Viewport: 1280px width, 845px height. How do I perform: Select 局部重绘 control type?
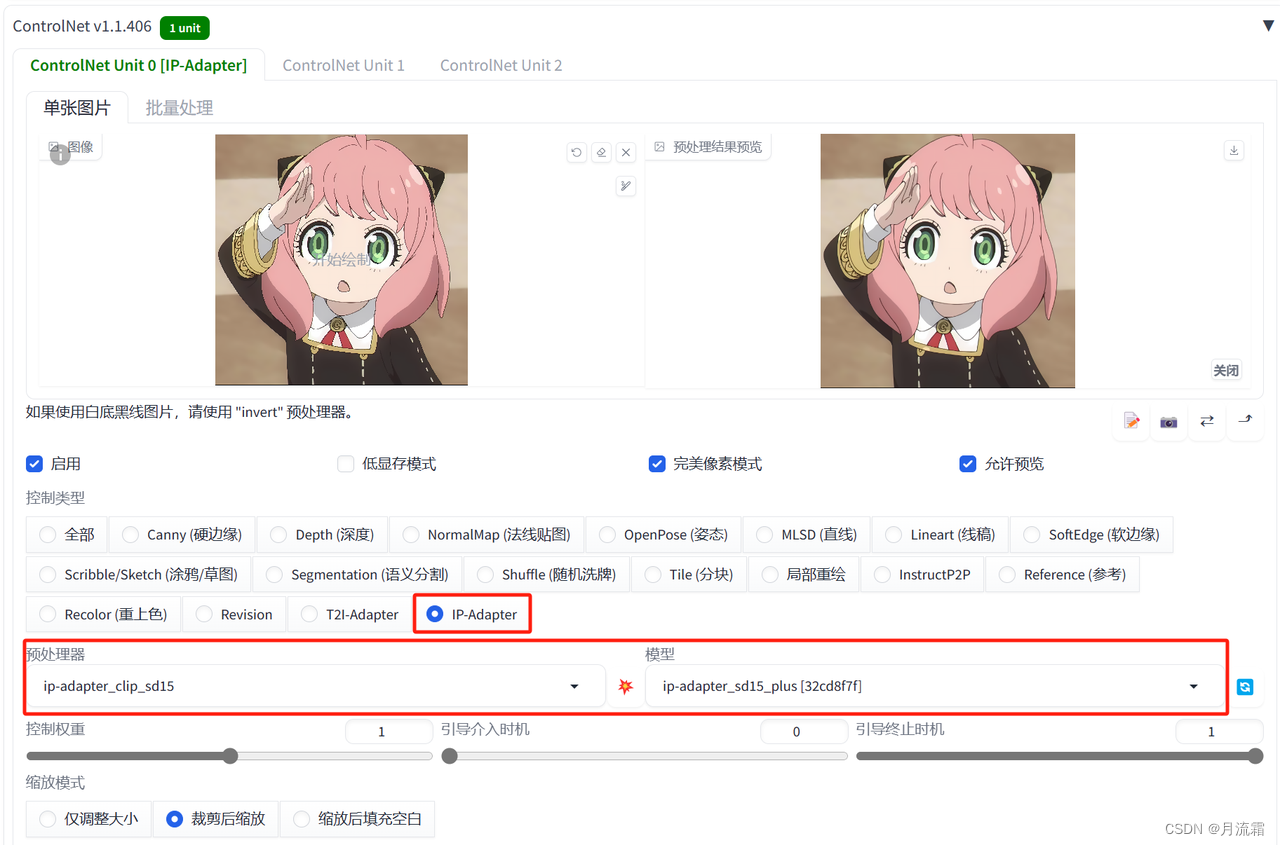[804, 575]
